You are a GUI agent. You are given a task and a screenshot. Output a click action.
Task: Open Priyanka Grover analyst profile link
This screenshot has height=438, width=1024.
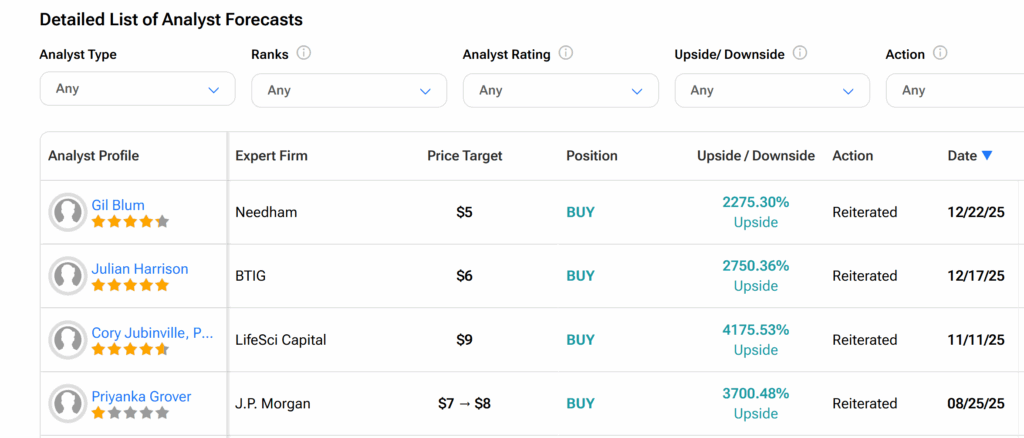141,397
